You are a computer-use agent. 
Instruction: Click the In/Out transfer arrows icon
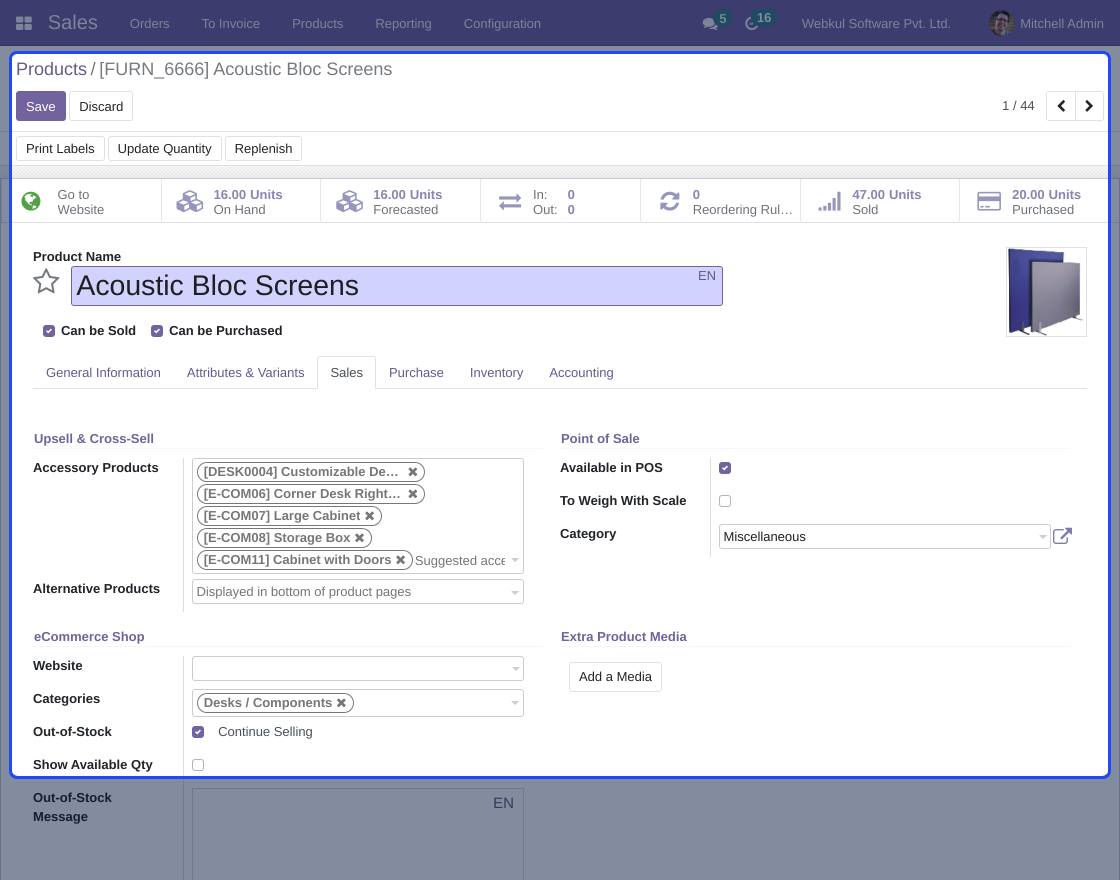click(x=509, y=202)
